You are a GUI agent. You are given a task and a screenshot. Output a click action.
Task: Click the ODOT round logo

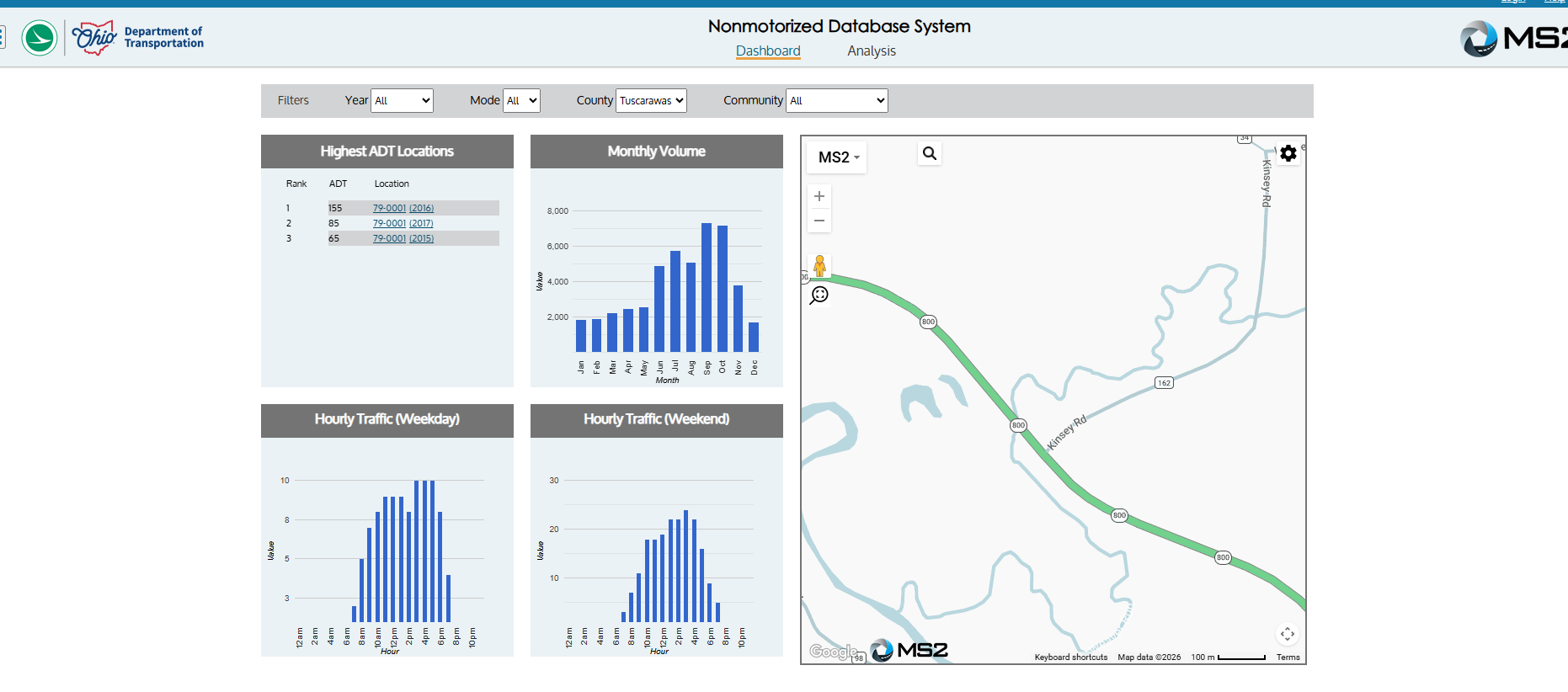[x=40, y=38]
